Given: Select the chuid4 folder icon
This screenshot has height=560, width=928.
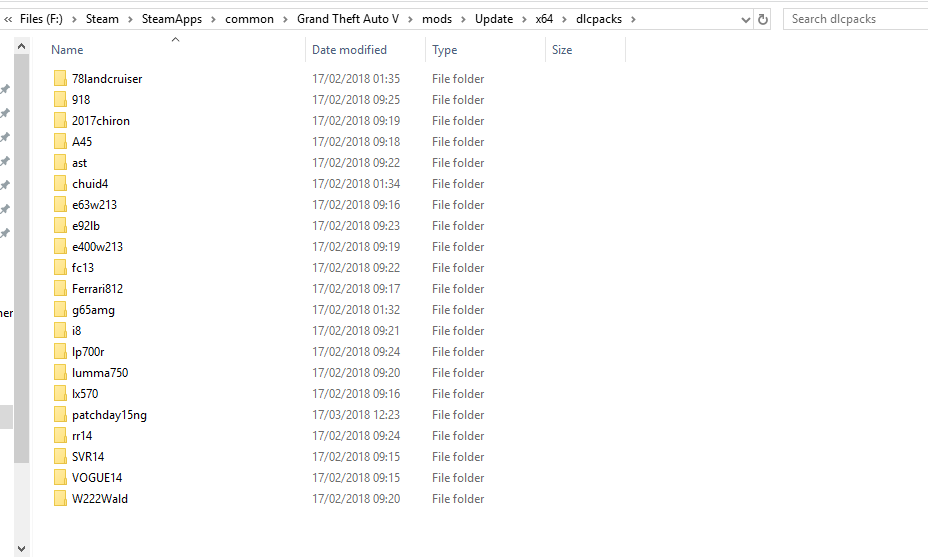Looking at the screenshot, I should click(x=60, y=184).
